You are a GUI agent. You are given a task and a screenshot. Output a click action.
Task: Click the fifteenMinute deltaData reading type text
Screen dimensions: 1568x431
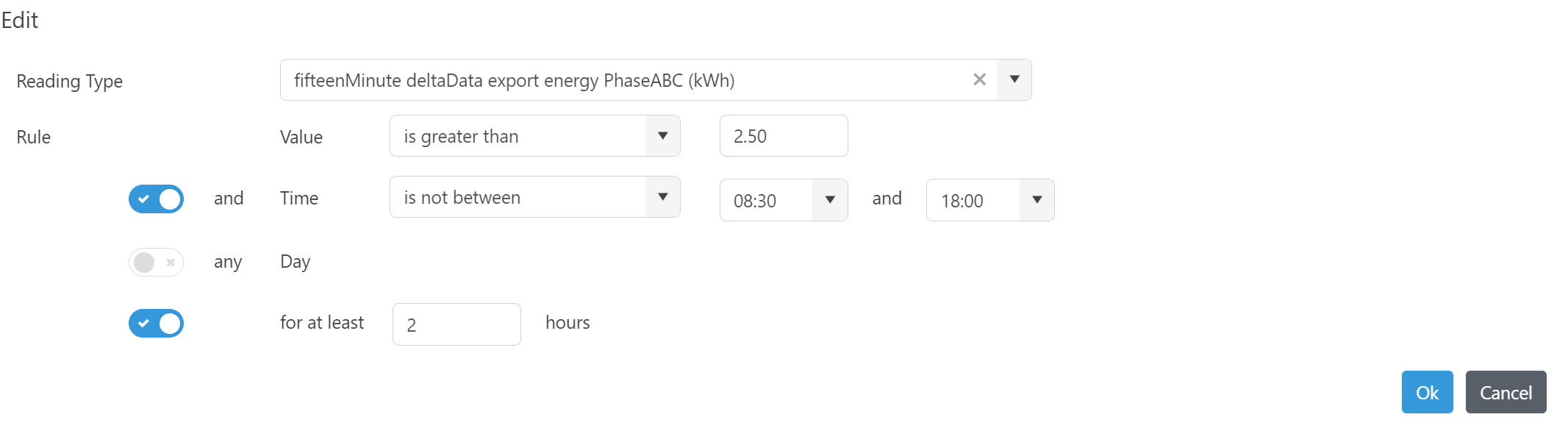point(514,80)
